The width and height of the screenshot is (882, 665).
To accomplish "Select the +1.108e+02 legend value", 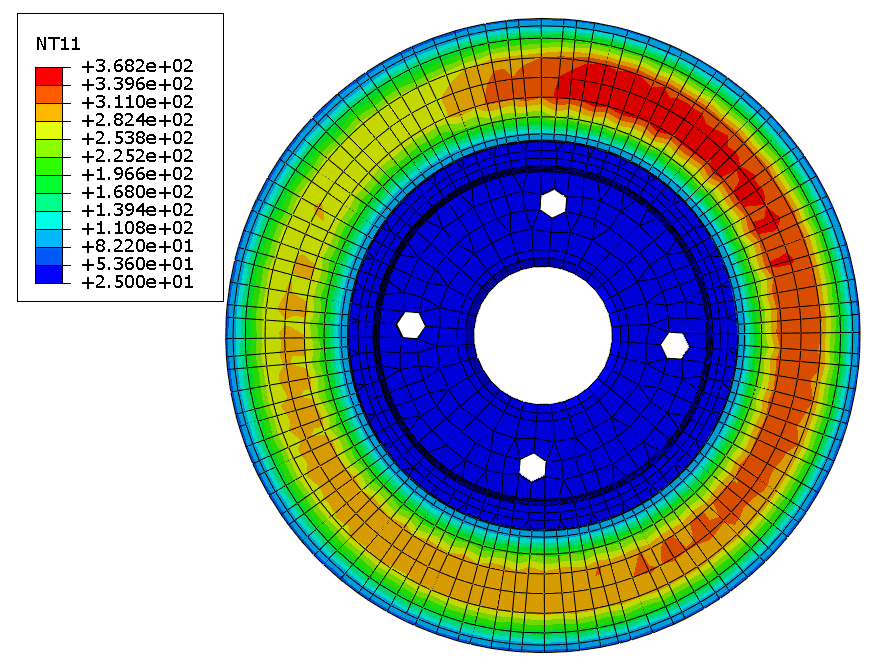I will click(x=137, y=228).
